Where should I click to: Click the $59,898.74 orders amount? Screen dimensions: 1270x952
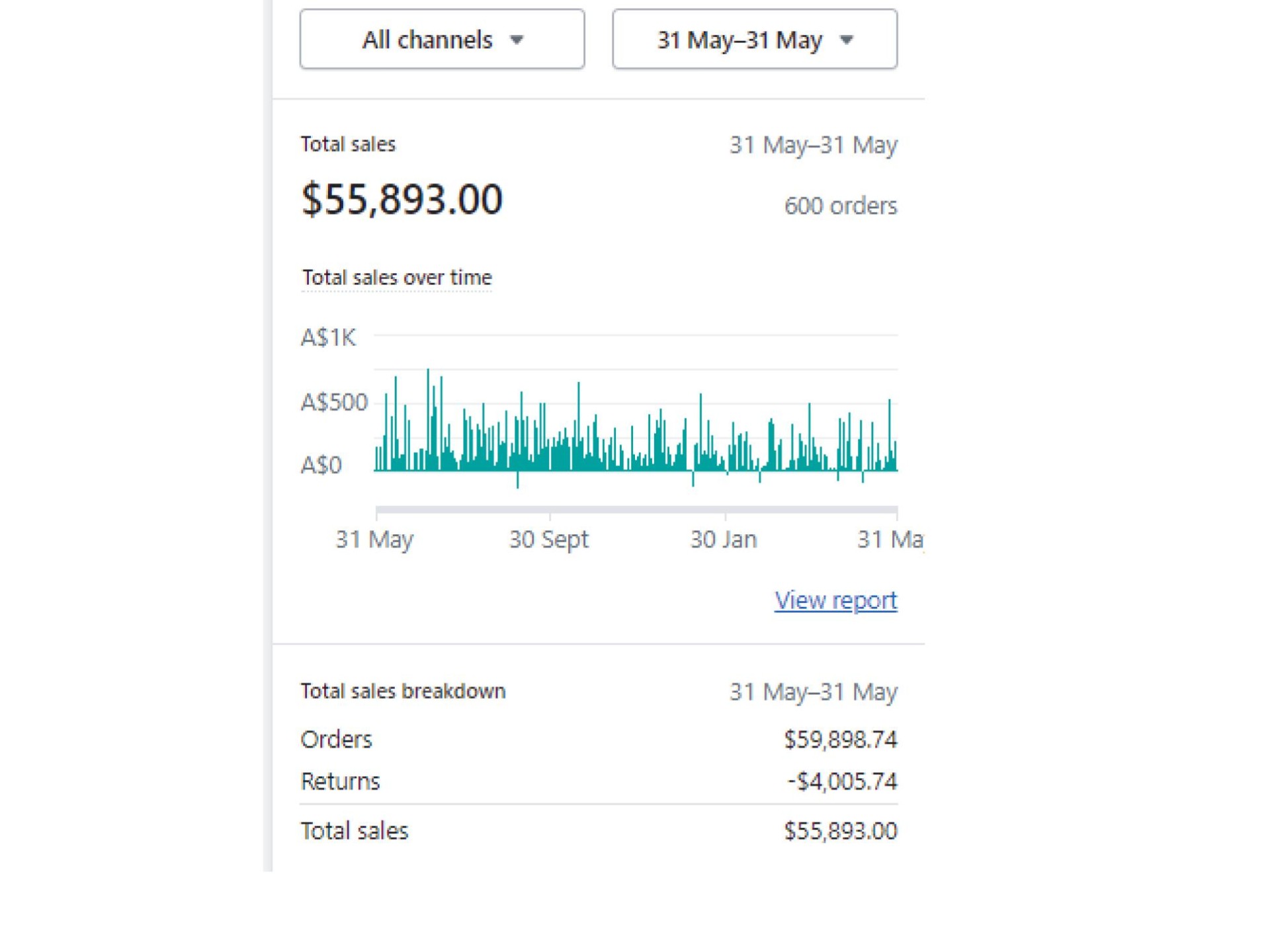point(840,739)
